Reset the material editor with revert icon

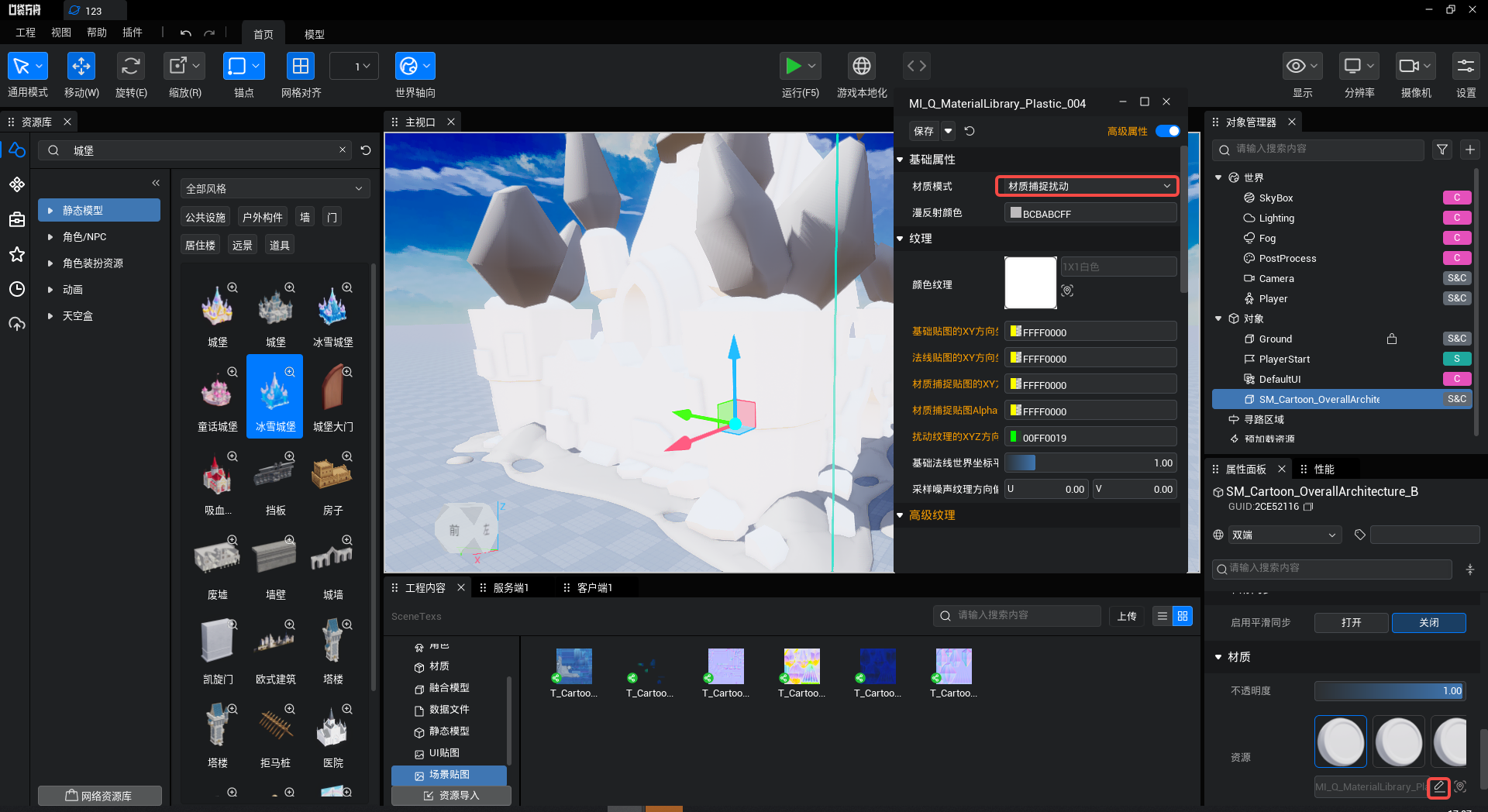[970, 131]
